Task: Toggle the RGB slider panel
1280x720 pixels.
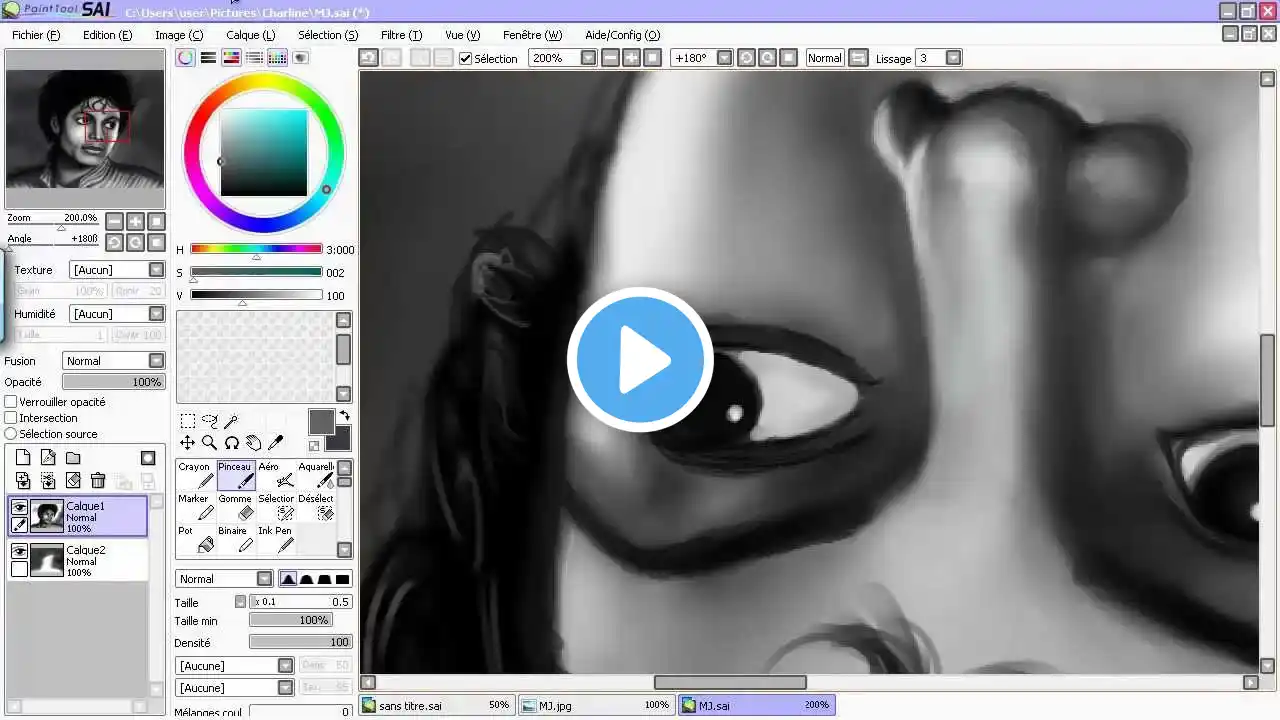Action: [x=209, y=58]
